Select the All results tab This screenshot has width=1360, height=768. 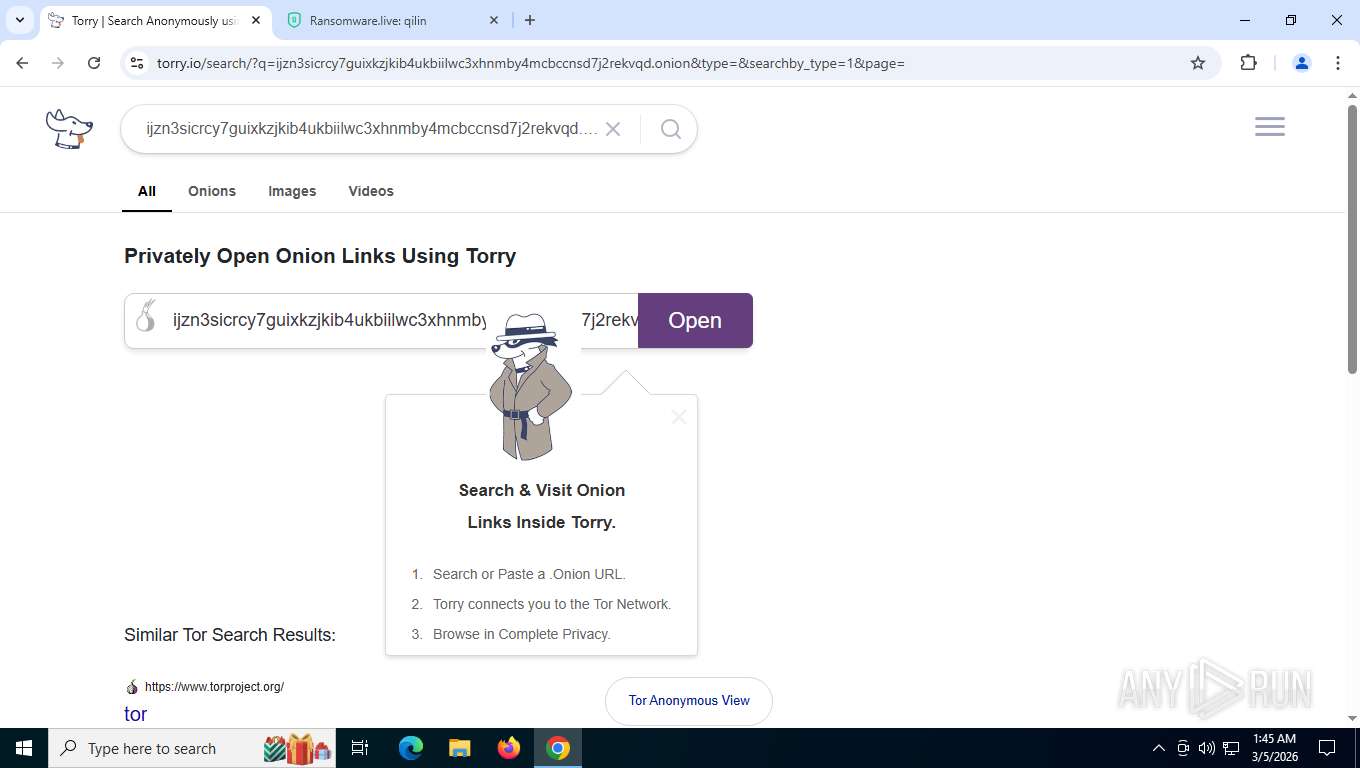(147, 191)
